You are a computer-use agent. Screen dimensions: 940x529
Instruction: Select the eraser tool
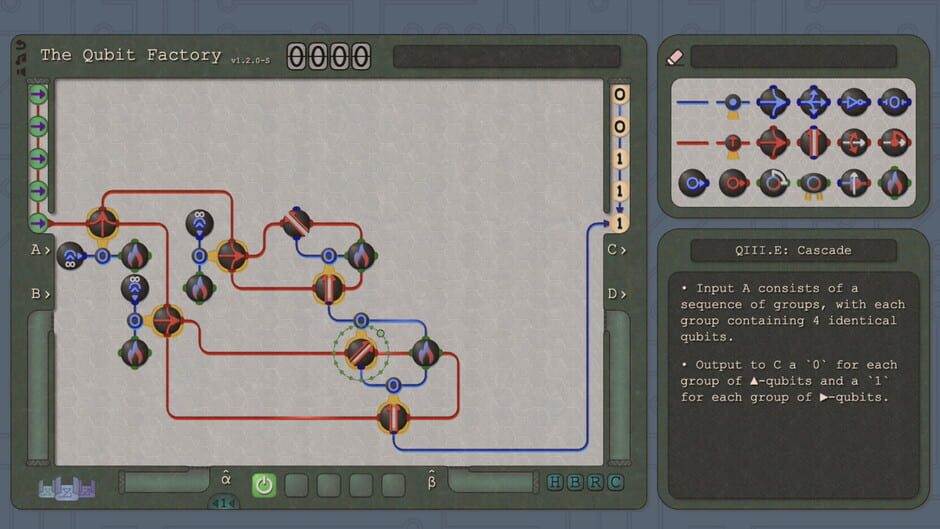[x=675, y=58]
